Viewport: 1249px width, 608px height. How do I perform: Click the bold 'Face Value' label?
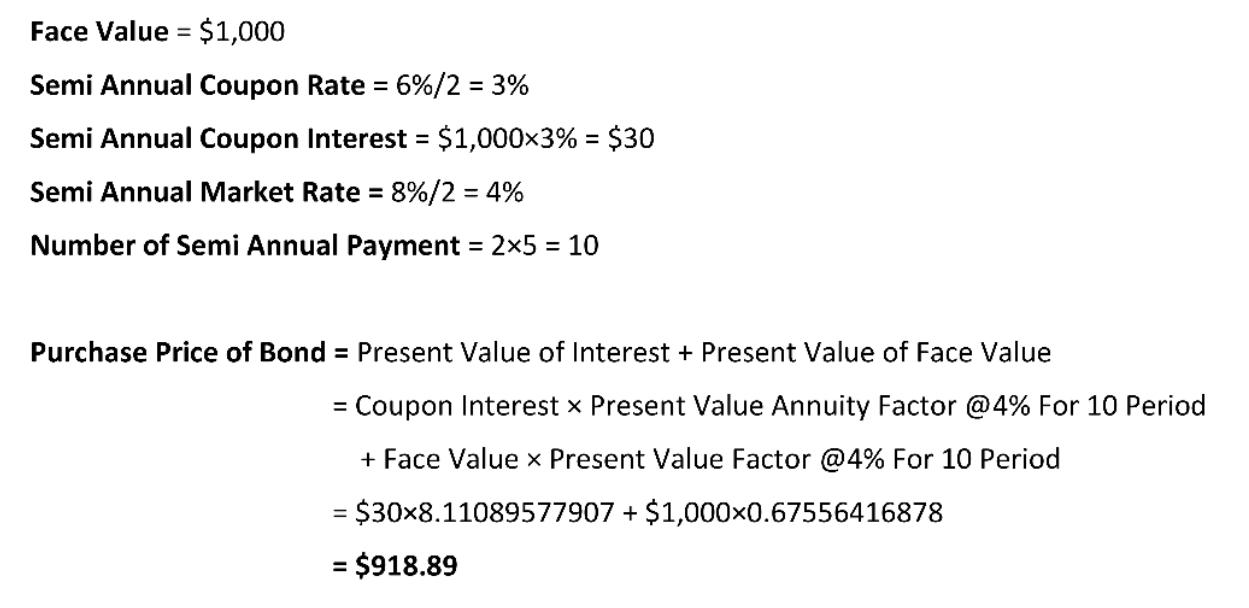(x=100, y=32)
